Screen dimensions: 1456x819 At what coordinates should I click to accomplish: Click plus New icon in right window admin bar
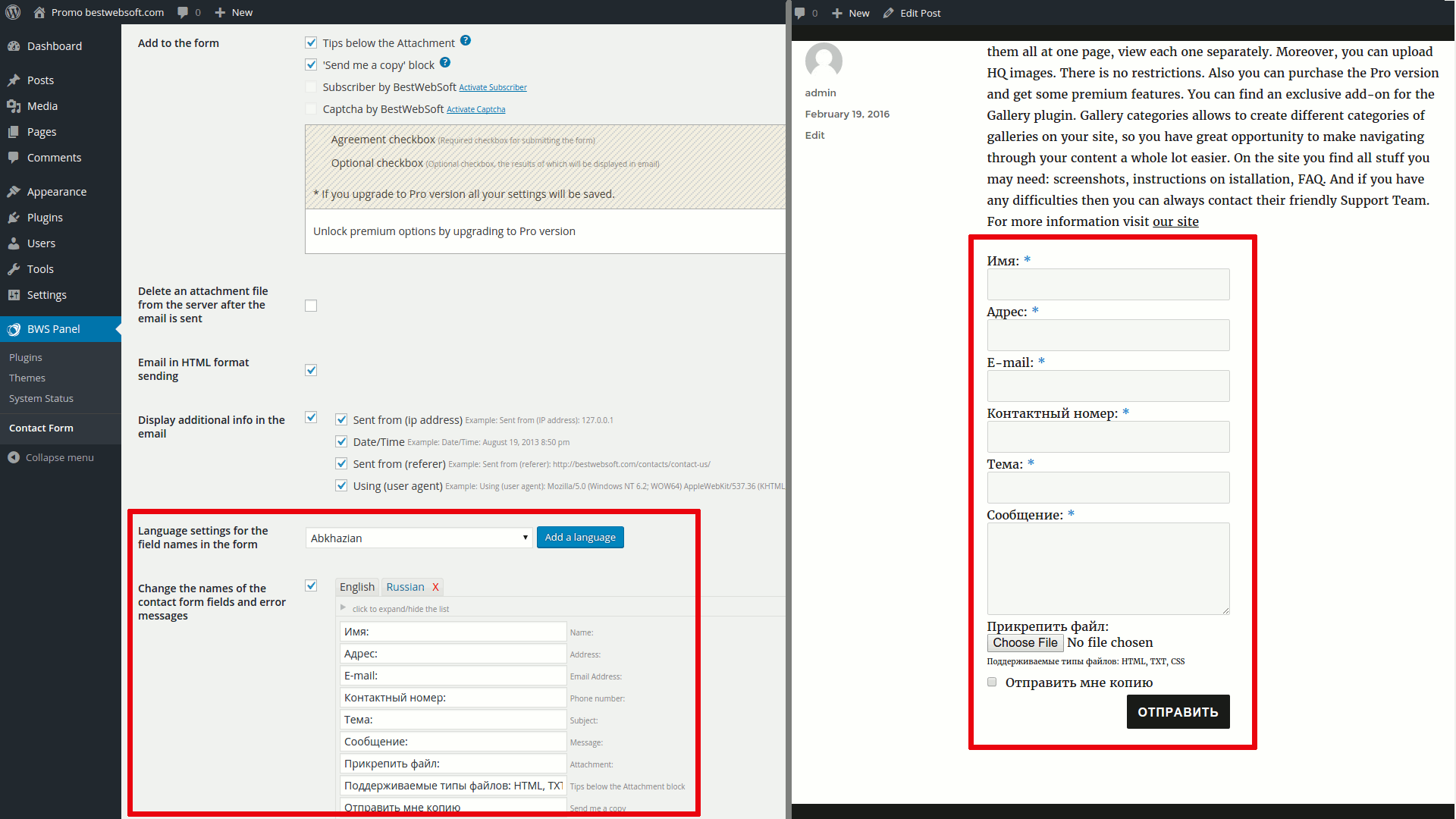[837, 13]
